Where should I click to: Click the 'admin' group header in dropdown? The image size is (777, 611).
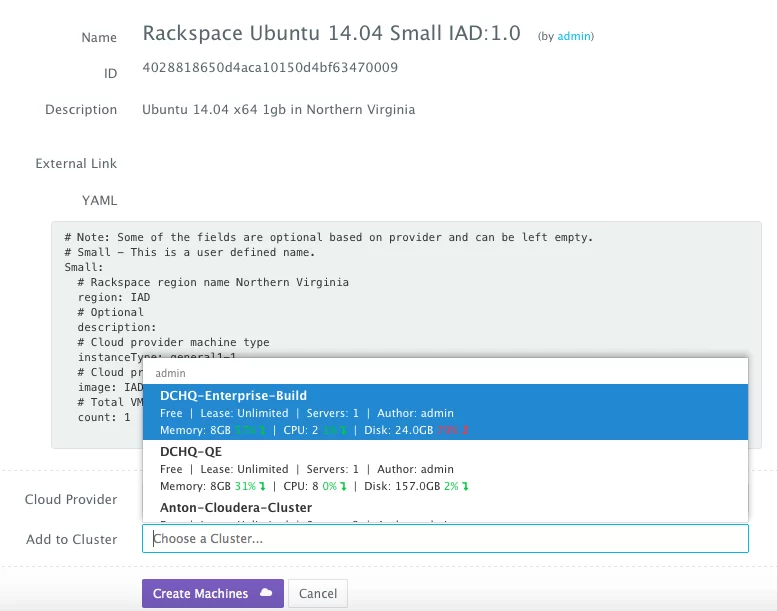click(170, 373)
